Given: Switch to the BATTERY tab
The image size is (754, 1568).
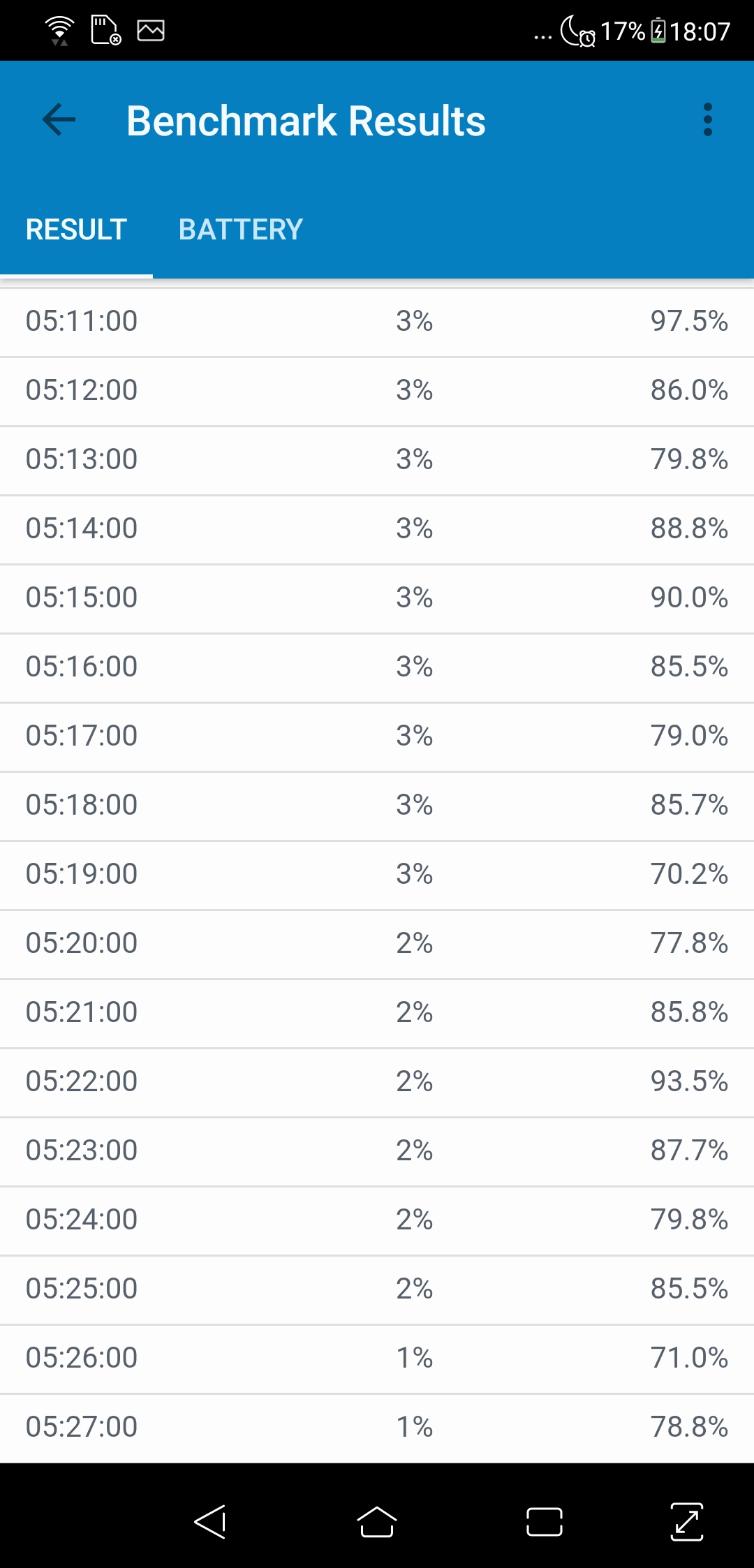Looking at the screenshot, I should coord(240,230).
